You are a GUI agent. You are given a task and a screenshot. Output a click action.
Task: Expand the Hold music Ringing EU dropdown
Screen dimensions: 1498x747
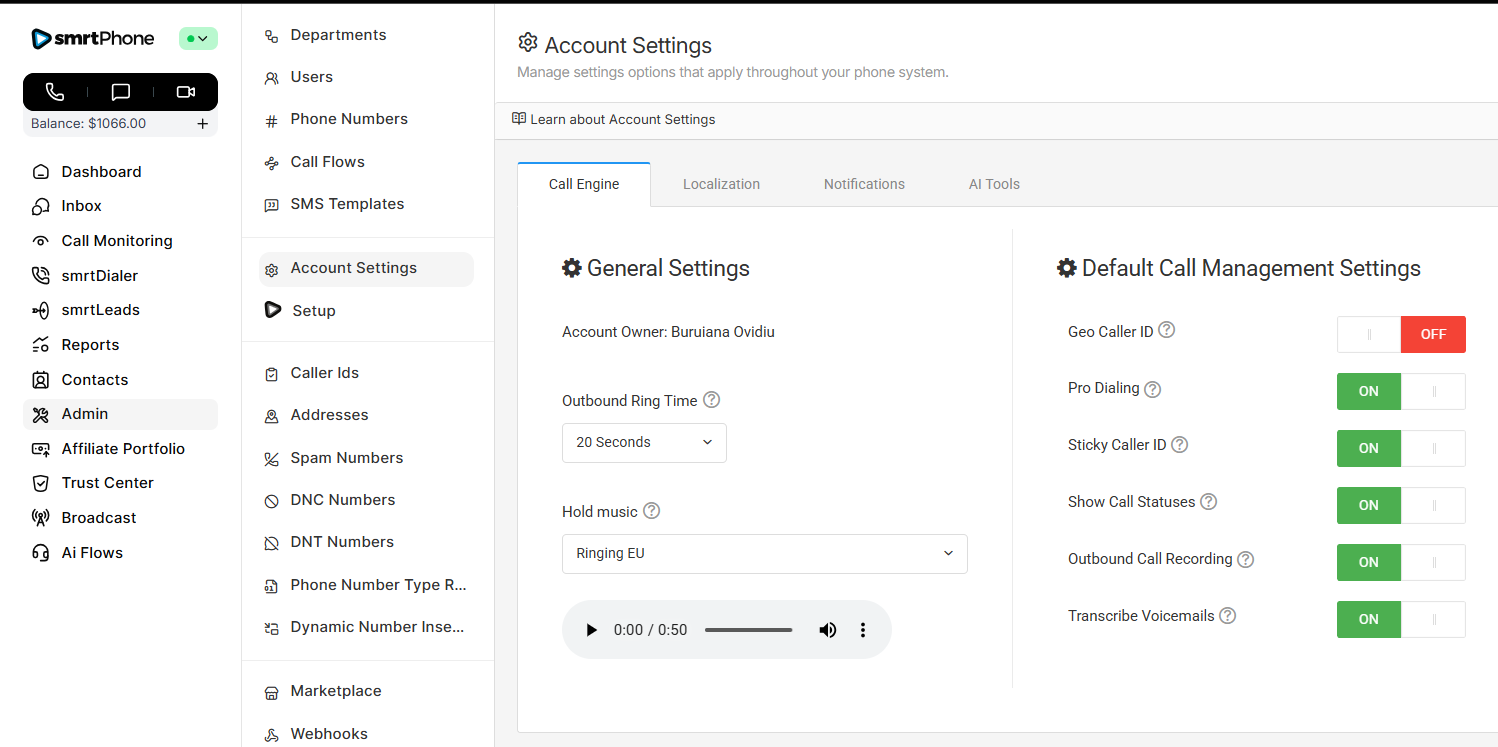(764, 554)
